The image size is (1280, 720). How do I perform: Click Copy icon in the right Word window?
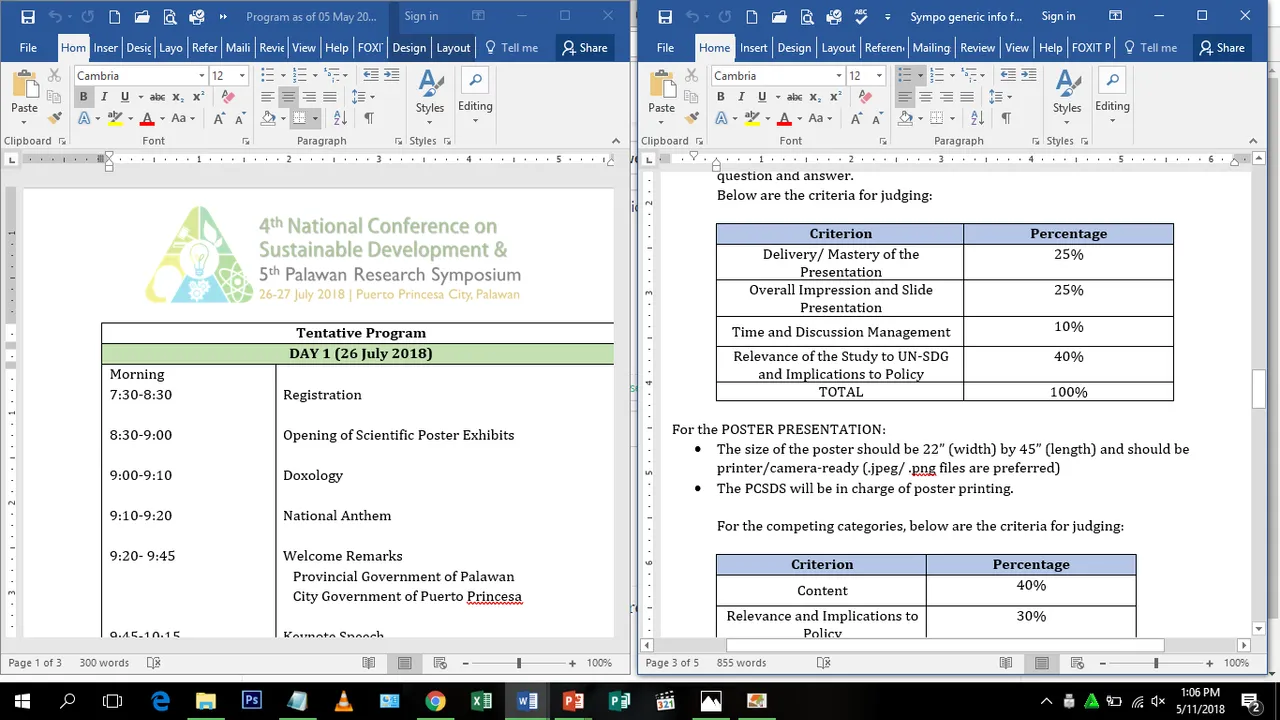coord(691,97)
